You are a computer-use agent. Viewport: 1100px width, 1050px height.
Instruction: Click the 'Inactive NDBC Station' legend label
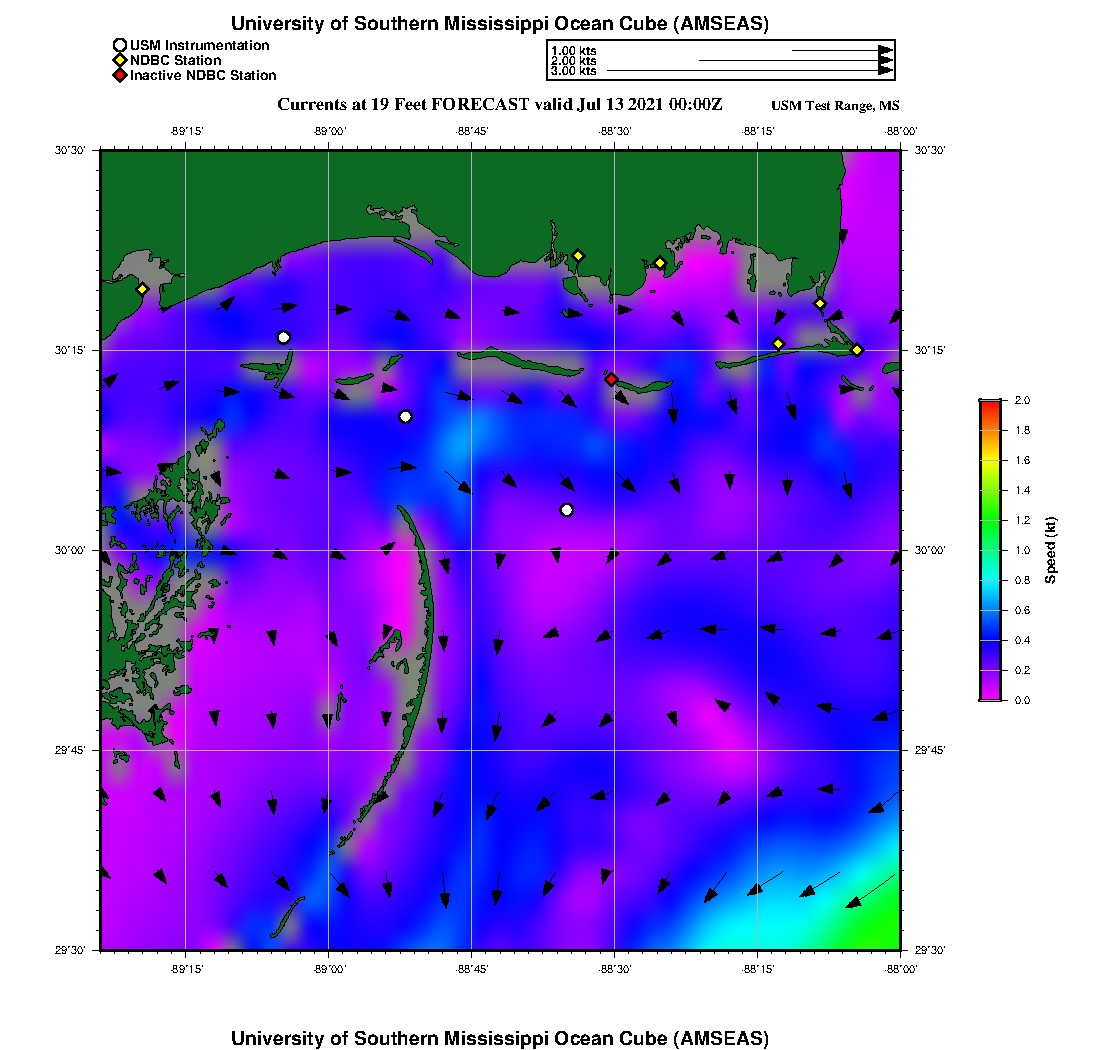coord(203,75)
